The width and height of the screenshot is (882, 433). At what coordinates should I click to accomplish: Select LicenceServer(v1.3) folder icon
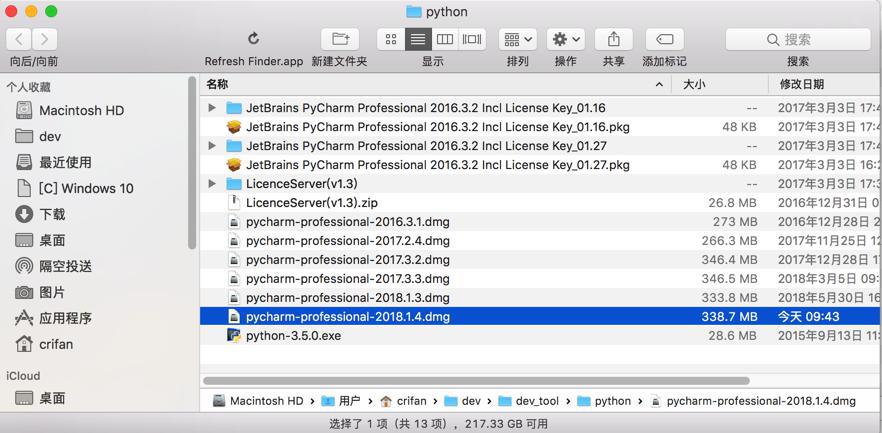[234, 183]
